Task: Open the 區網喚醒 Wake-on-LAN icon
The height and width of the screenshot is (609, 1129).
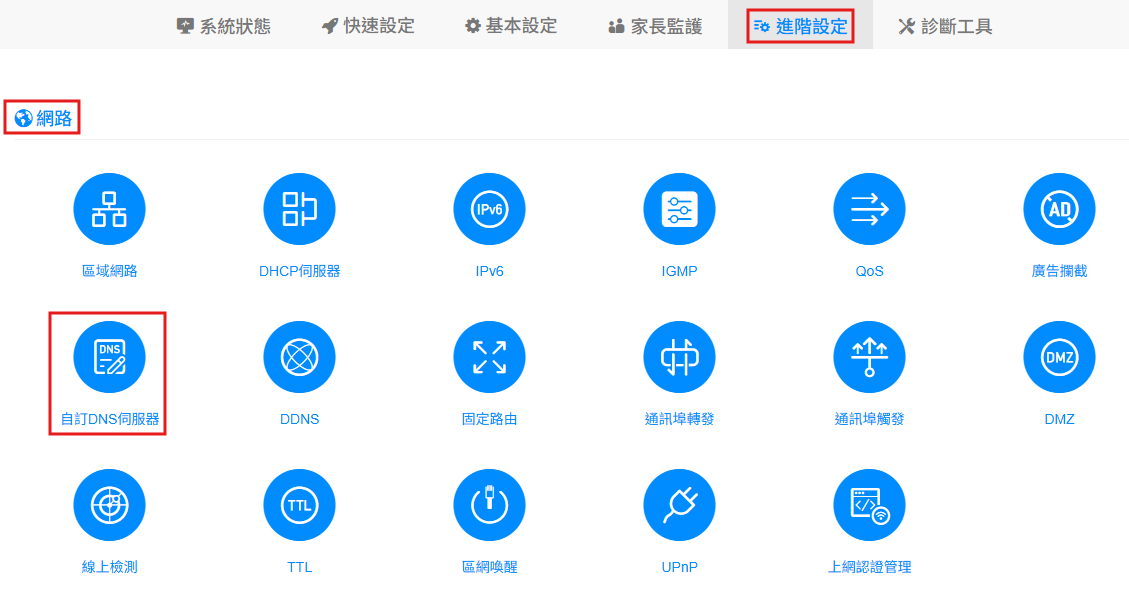Action: [489, 505]
